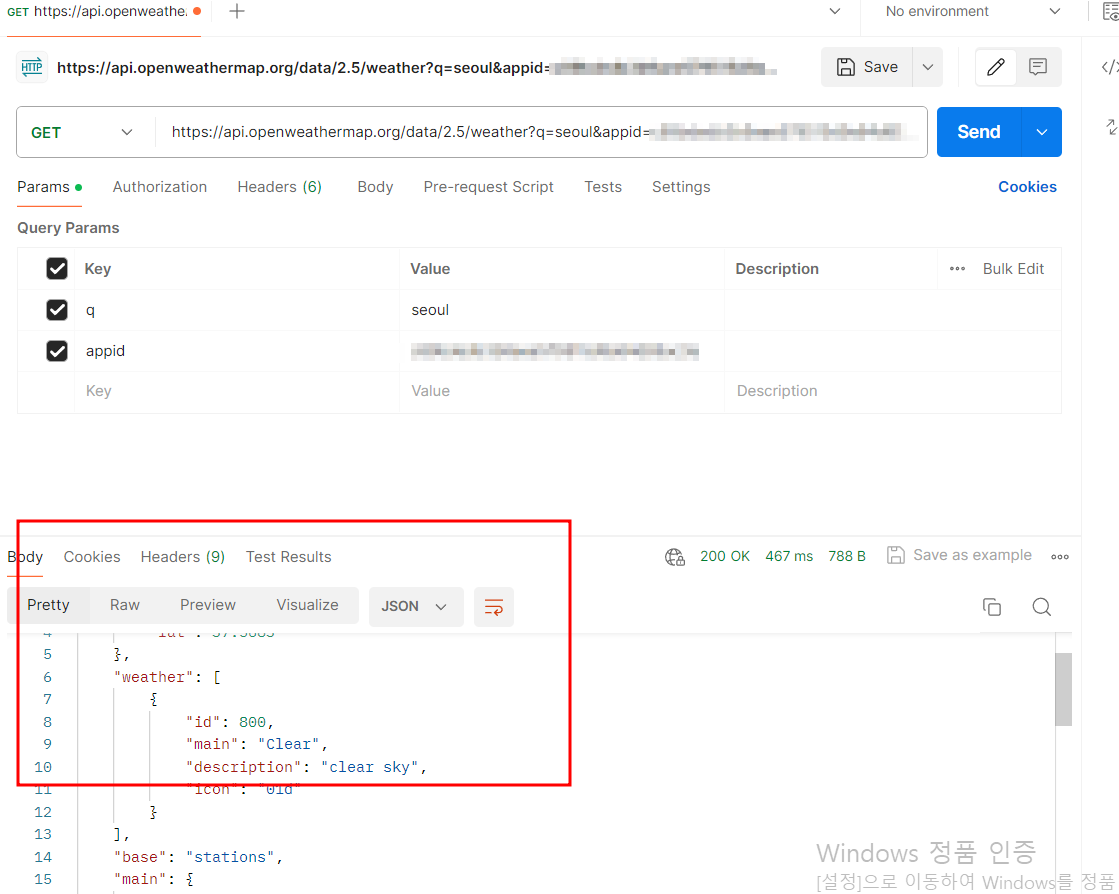Click the Save disk icon
This screenshot has width=1119, height=894.
click(x=846, y=67)
